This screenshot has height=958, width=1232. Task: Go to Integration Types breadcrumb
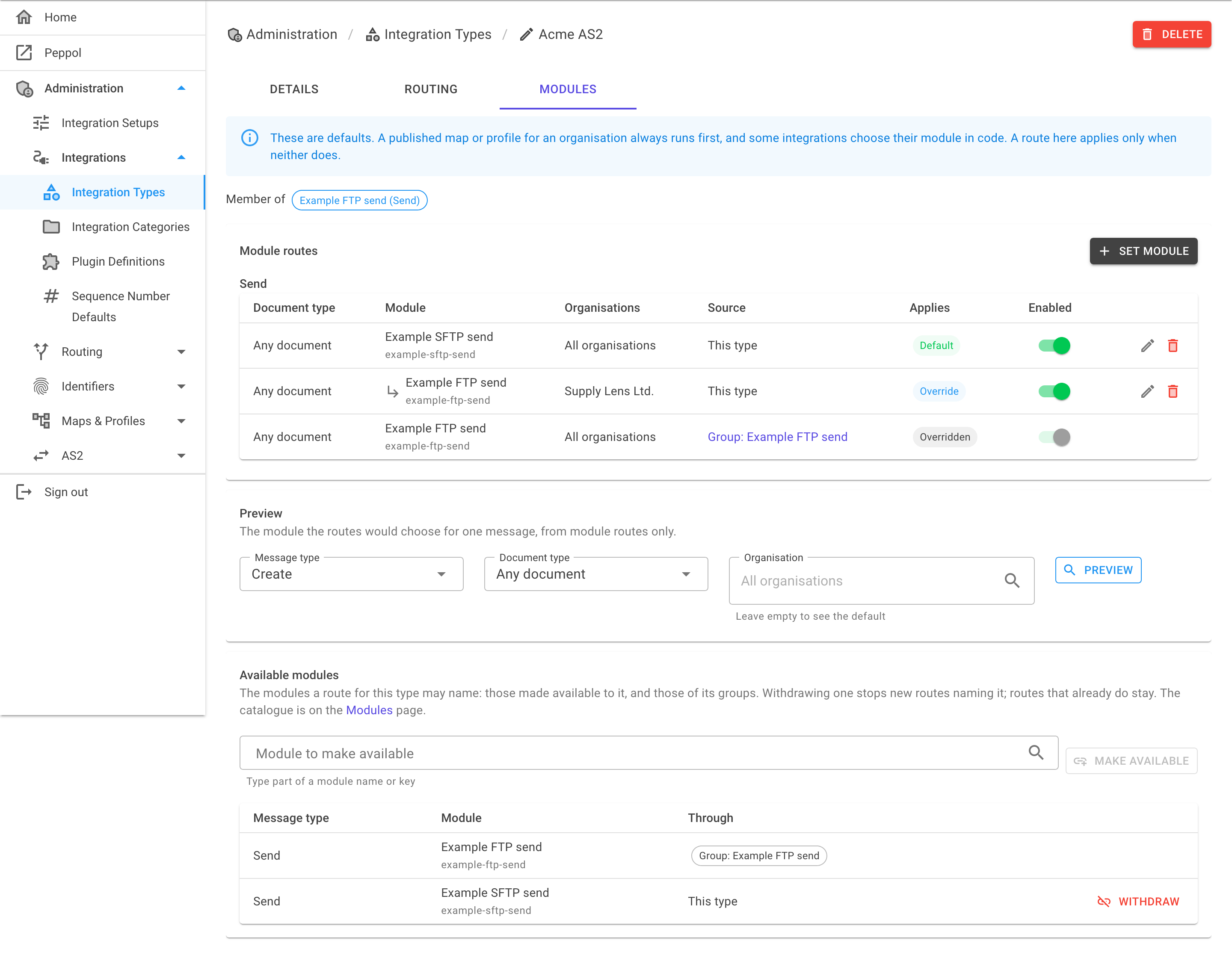pos(429,34)
